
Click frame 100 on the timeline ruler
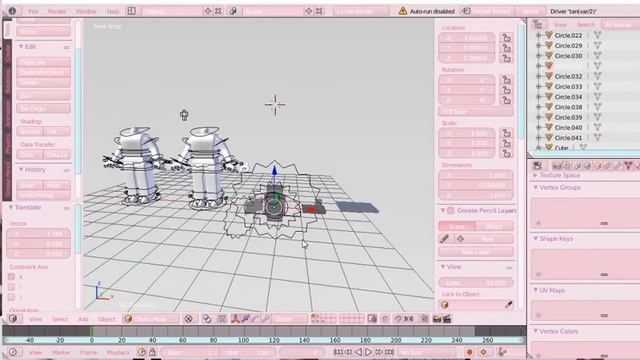[243, 340]
